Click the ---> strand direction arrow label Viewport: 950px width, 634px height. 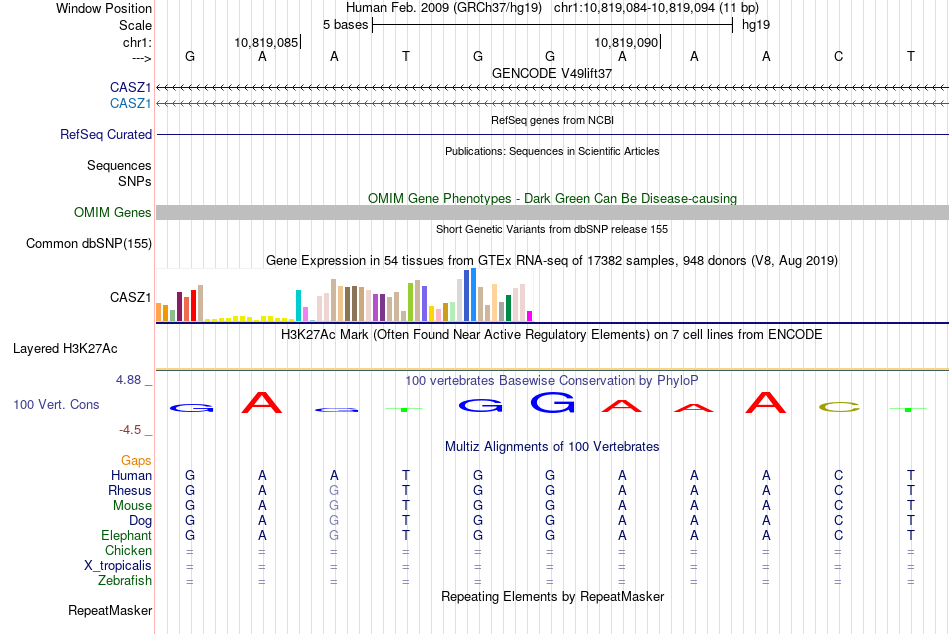point(141,58)
